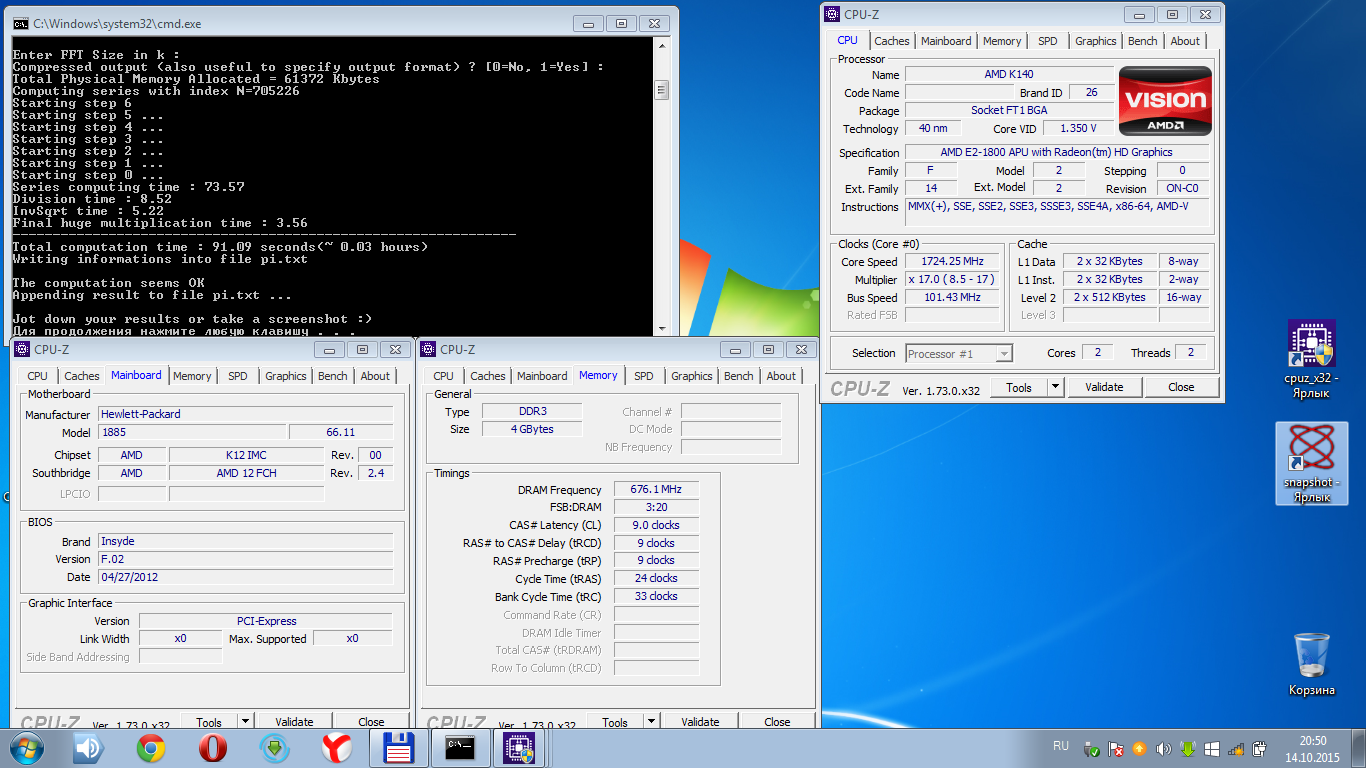1366x768 pixels.
Task: Open the About tab in CPU window
Action: point(1185,41)
